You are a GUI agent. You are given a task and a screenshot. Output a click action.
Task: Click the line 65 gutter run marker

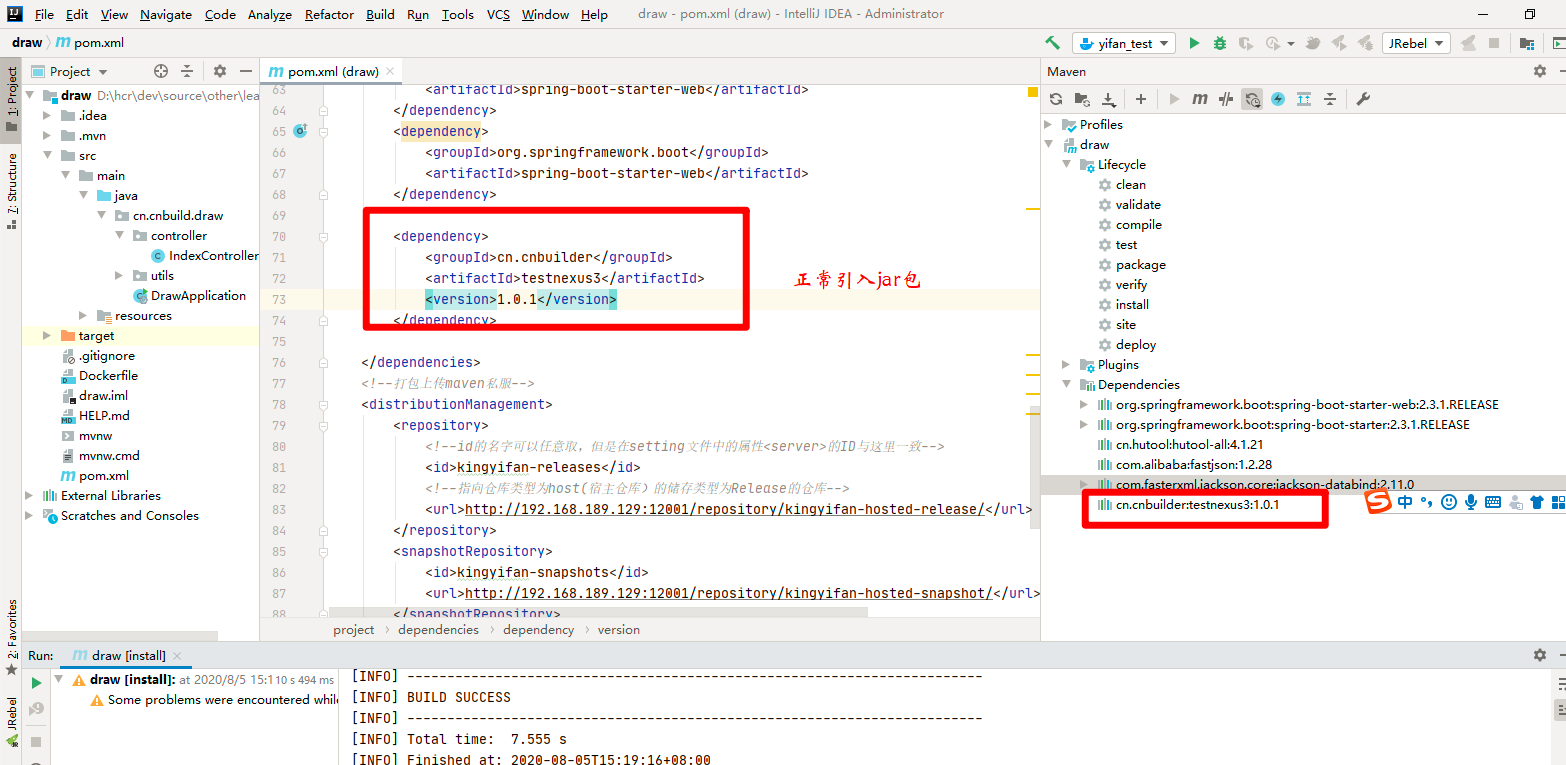coord(298,132)
